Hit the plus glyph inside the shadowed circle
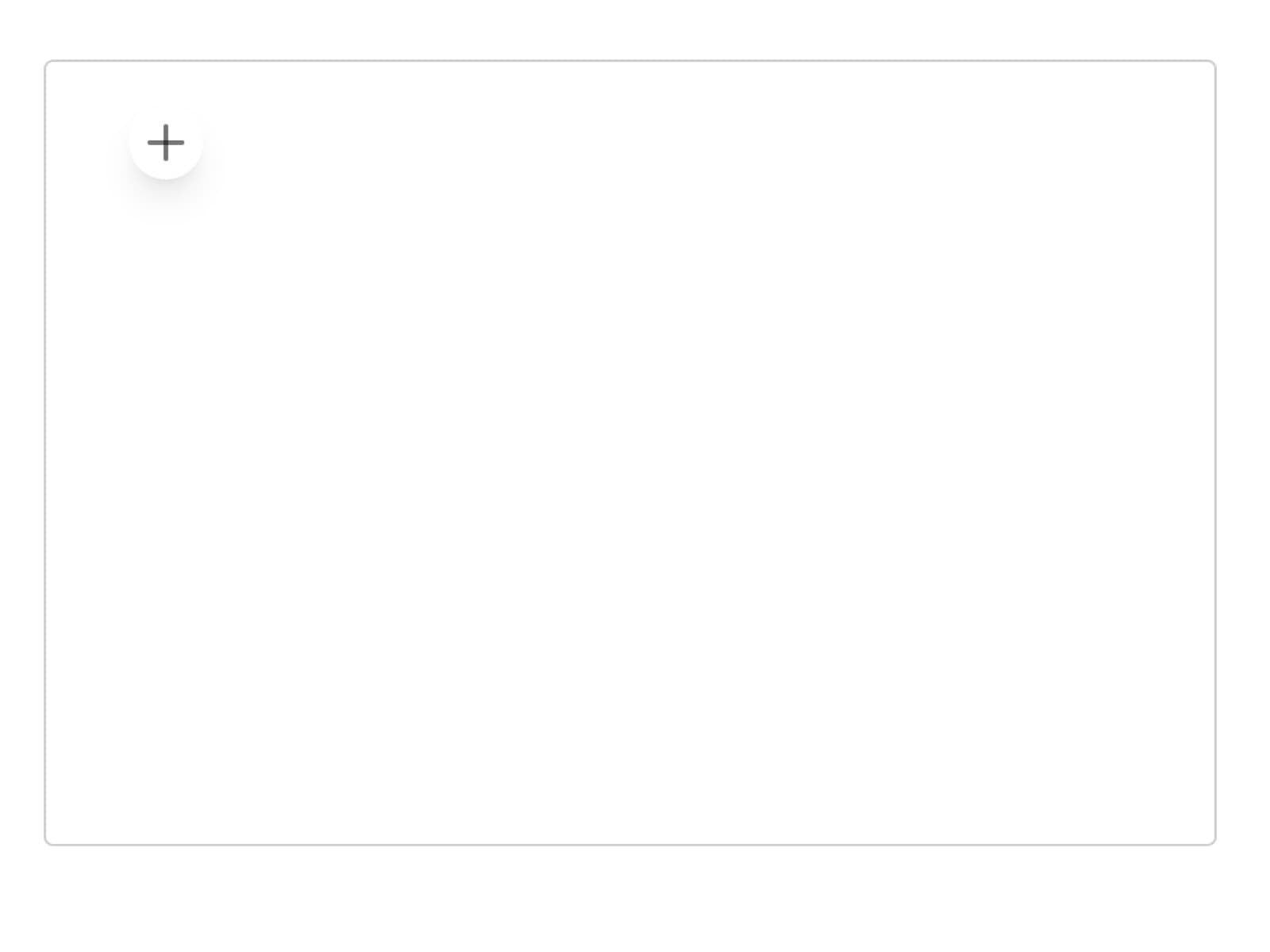 click(x=166, y=143)
